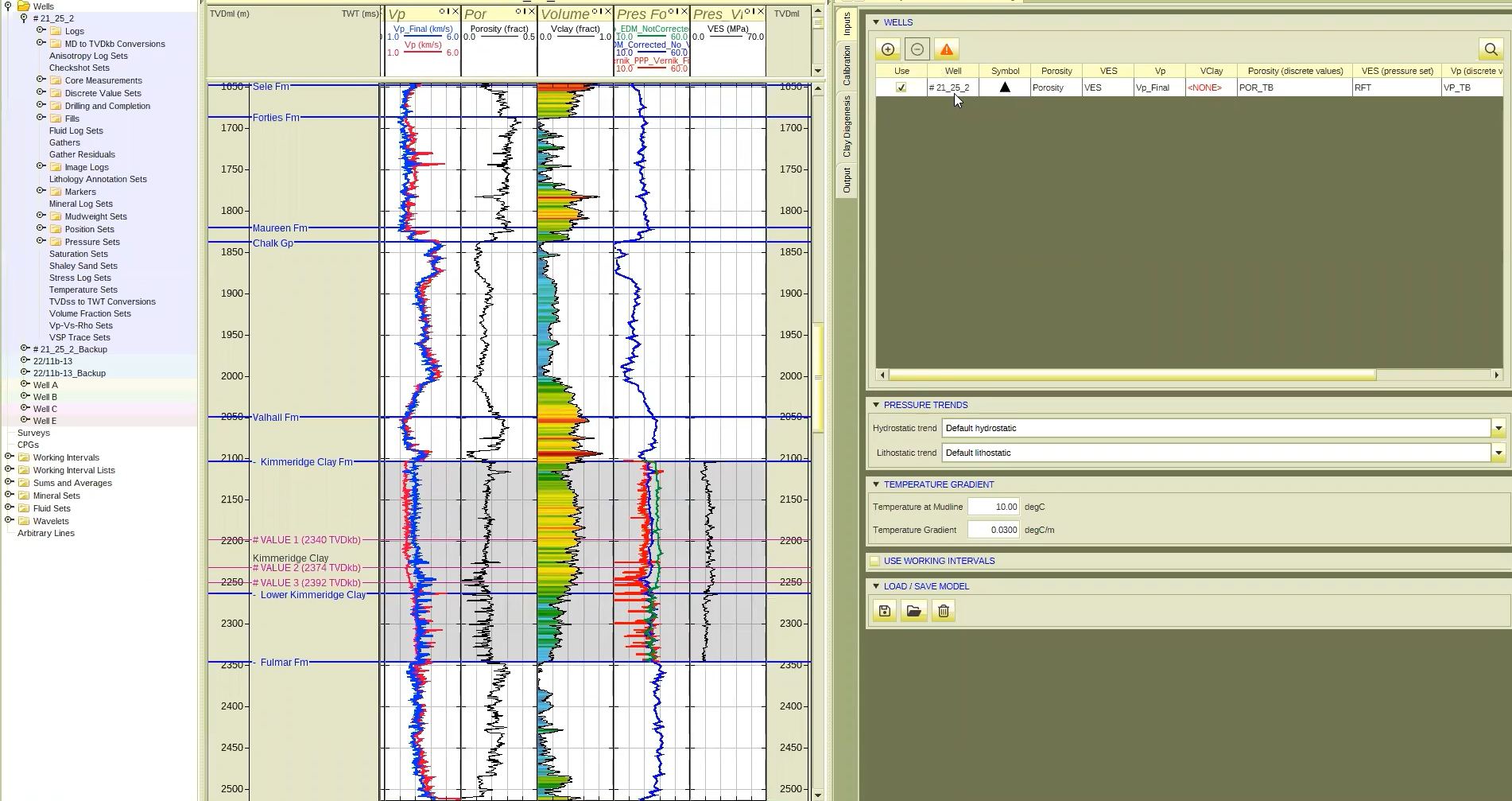This screenshot has width=1512, height=801.
Task: Expand the Fluid Sets tree node
Action: pos(9,507)
